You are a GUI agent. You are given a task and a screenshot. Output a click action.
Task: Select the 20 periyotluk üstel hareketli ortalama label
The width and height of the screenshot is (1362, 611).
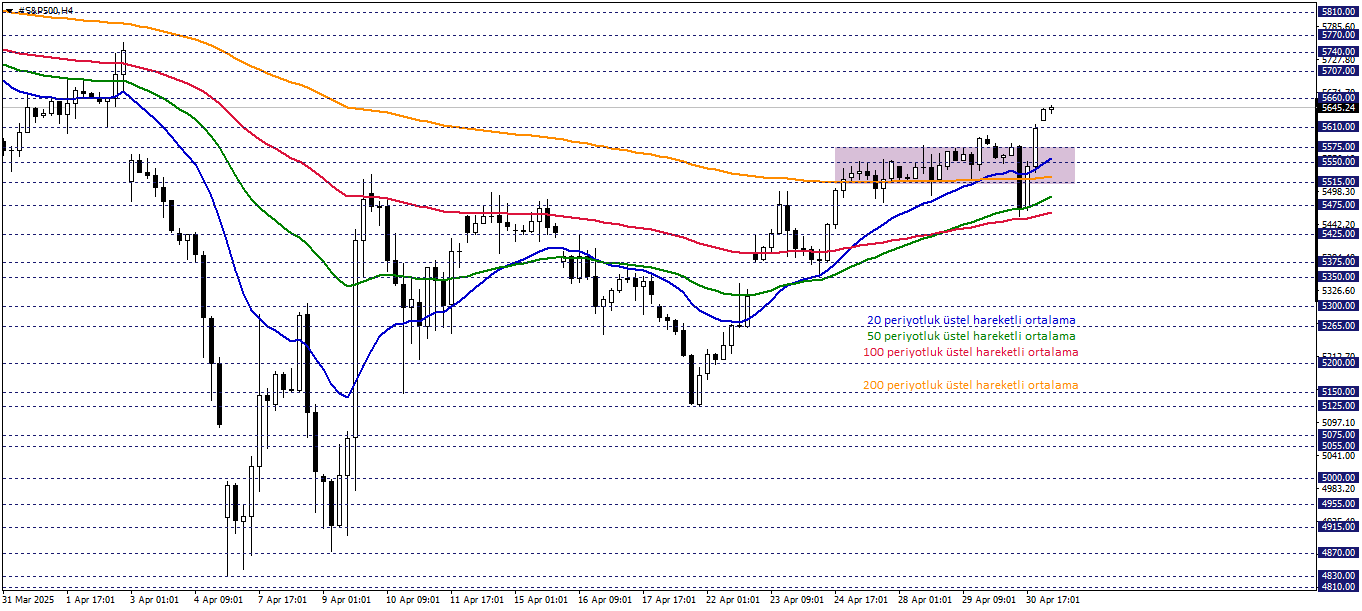972,321
